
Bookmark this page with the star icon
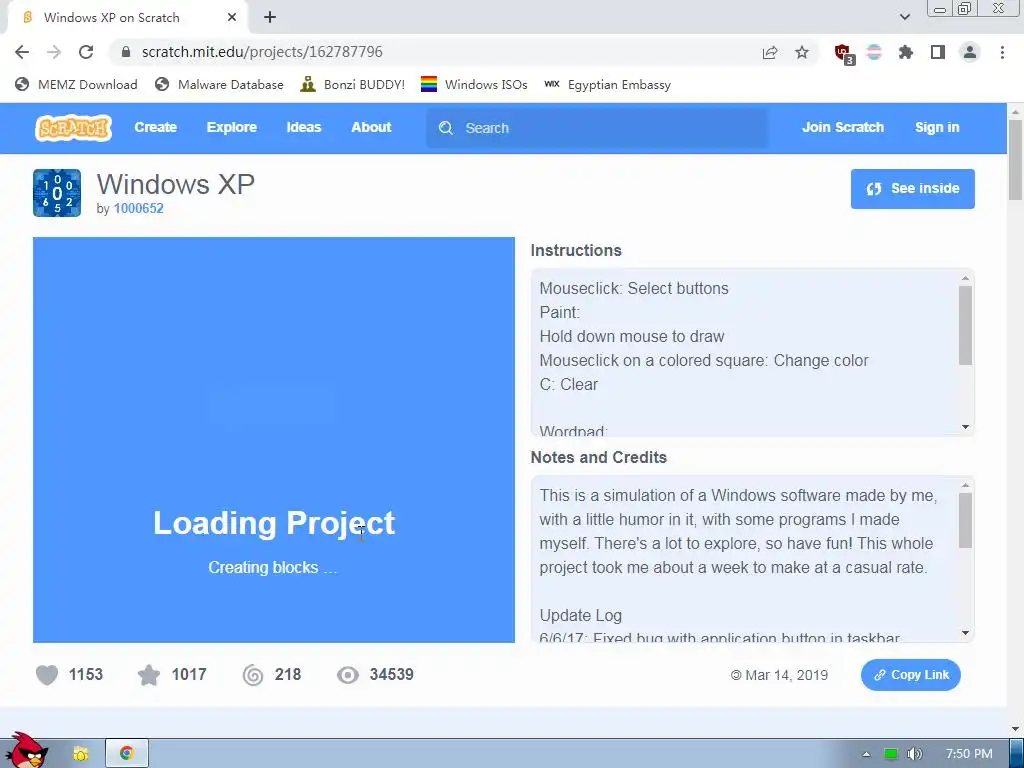[x=802, y=52]
